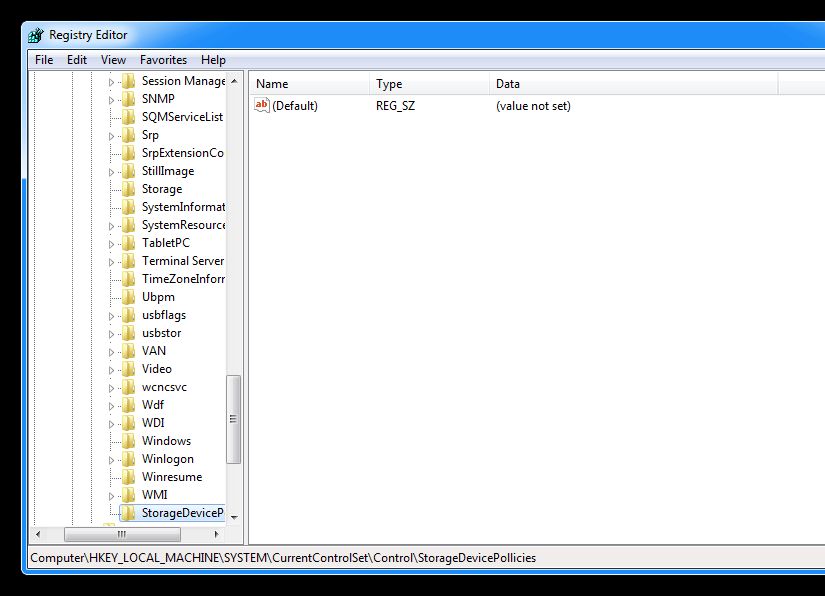825x596 pixels.
Task: Expand the WMI key
Action: (x=111, y=496)
